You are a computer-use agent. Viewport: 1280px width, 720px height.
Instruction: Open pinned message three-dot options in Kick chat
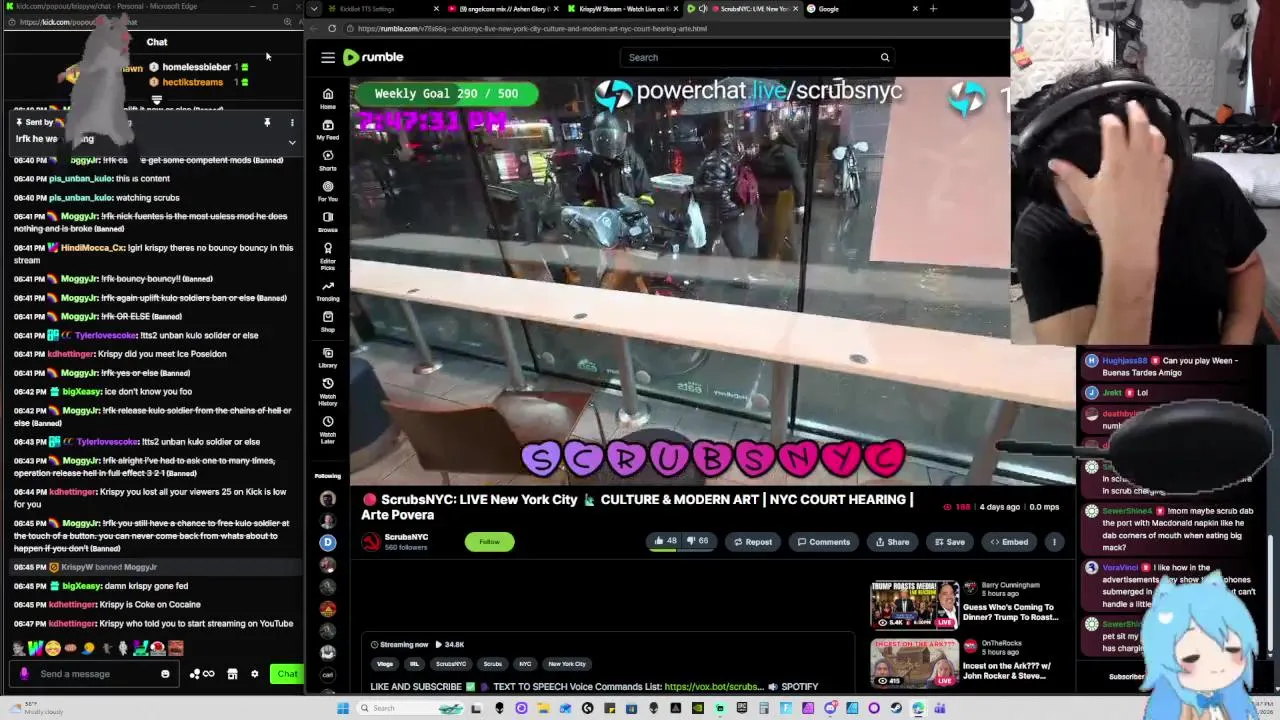click(292, 122)
